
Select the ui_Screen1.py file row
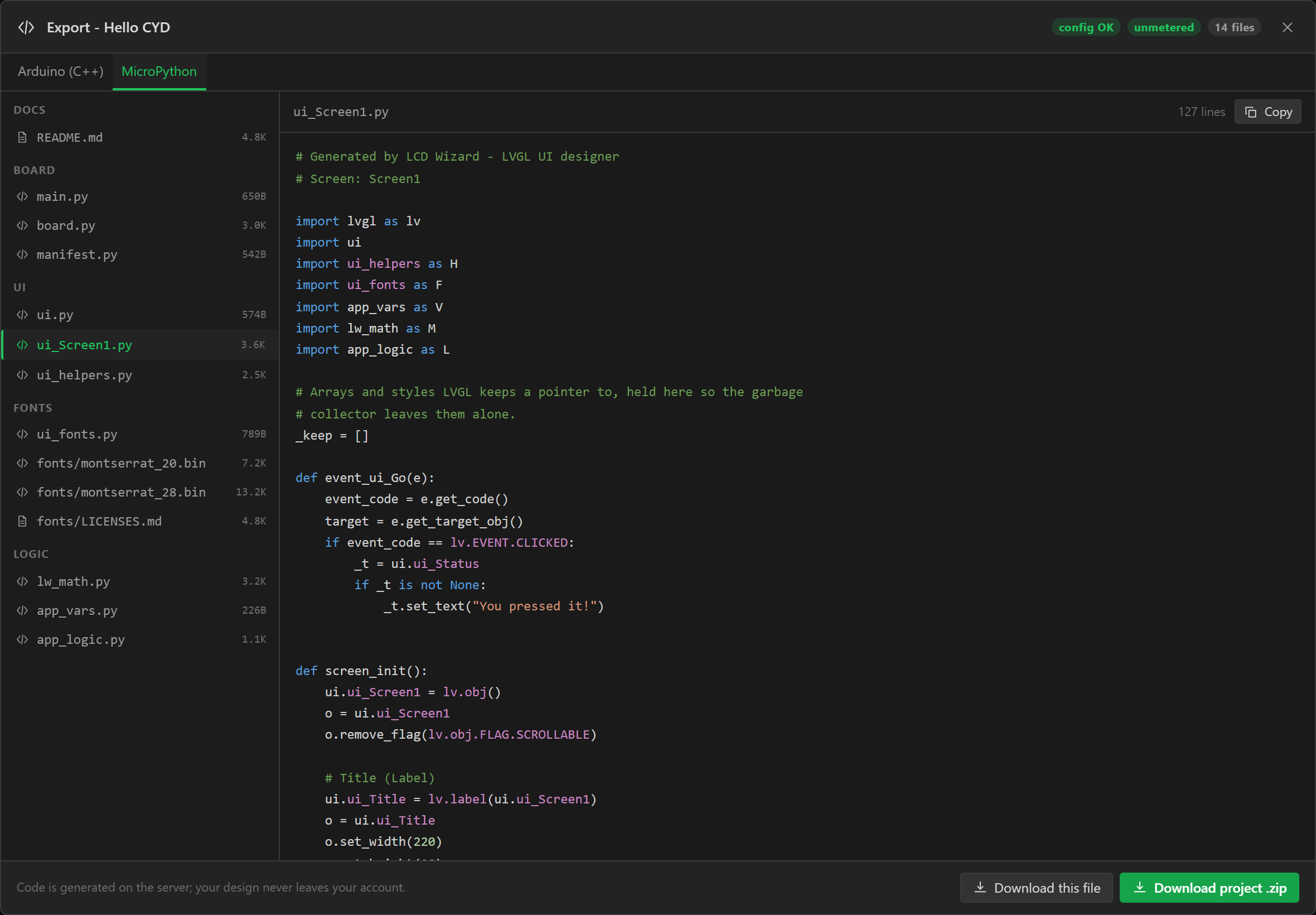pos(141,345)
